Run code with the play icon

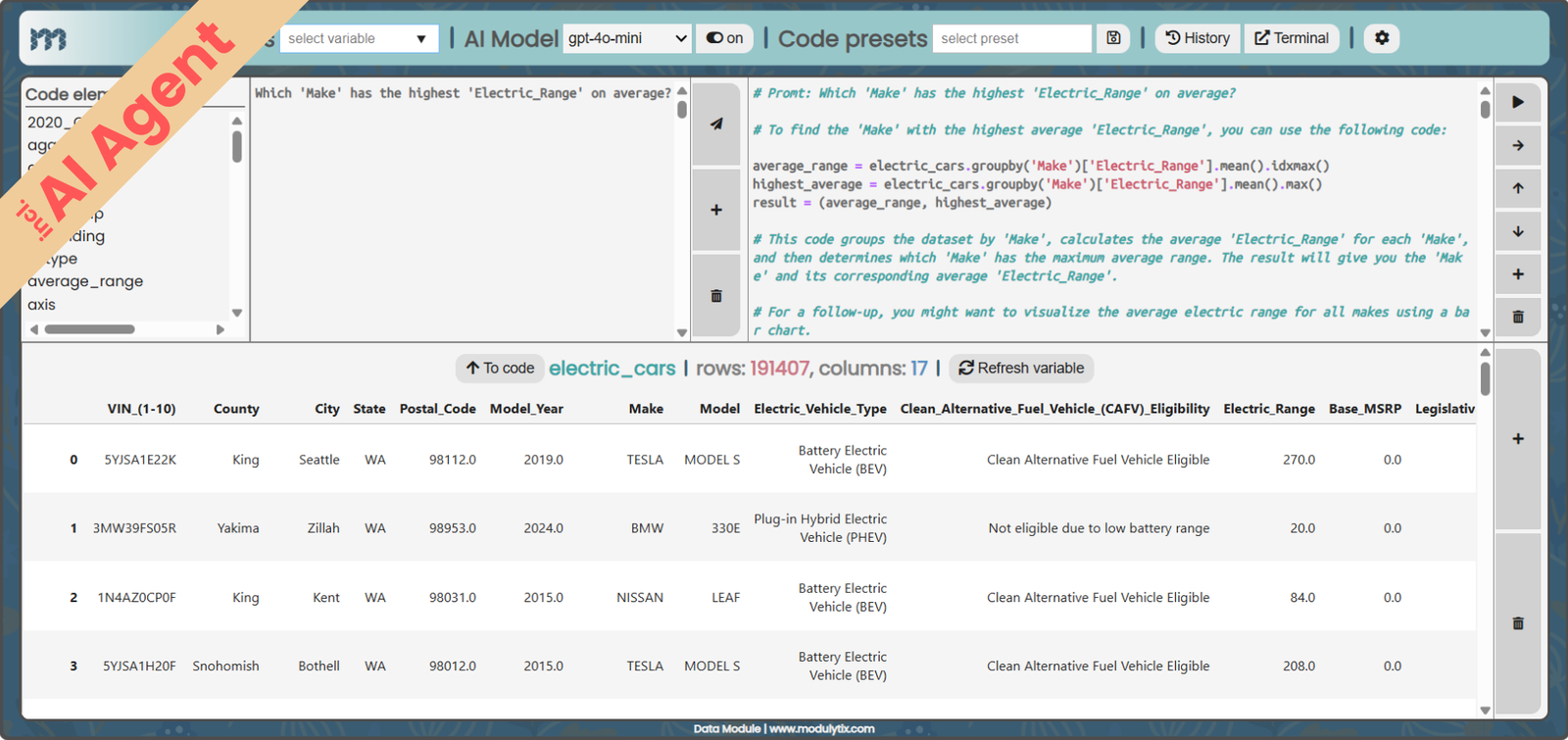pos(1518,102)
